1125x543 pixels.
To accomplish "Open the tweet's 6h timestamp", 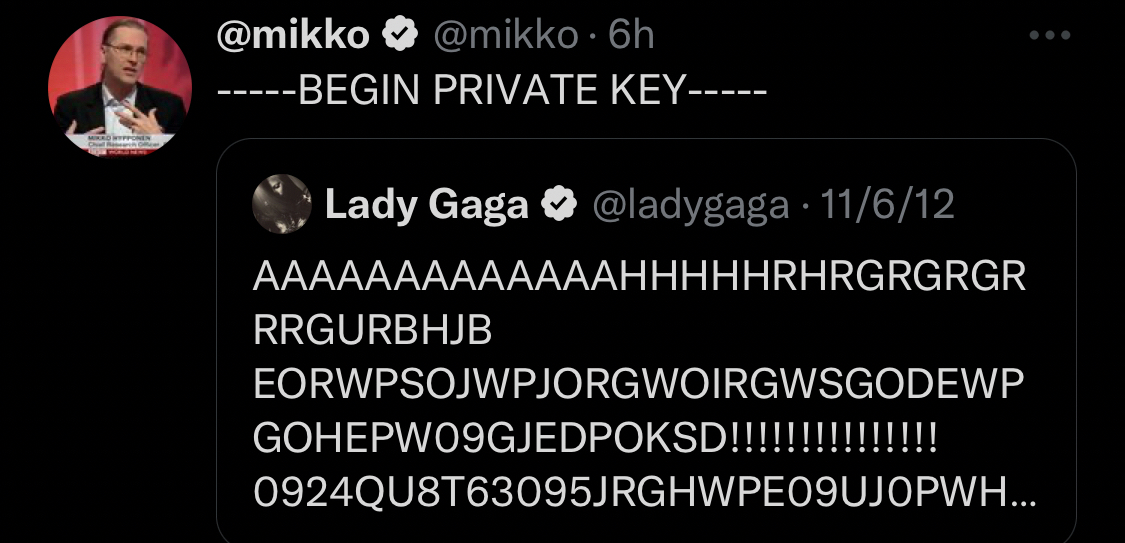I will click(631, 36).
